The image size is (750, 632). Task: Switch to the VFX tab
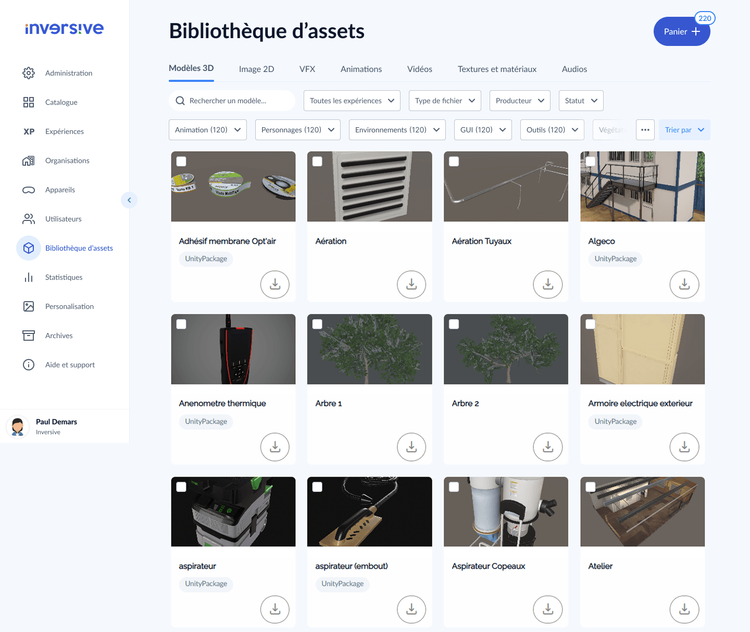click(x=307, y=69)
